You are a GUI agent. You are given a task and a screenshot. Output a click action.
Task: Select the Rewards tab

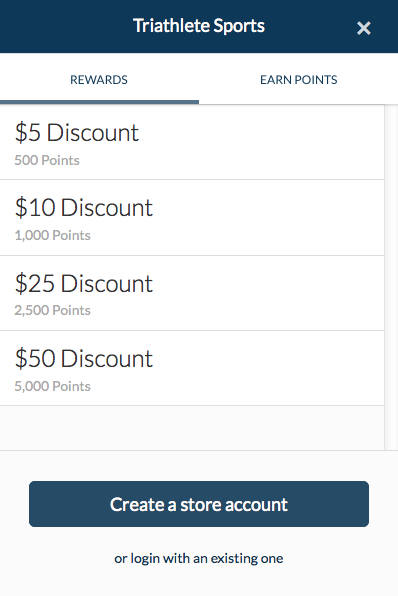(x=99, y=79)
